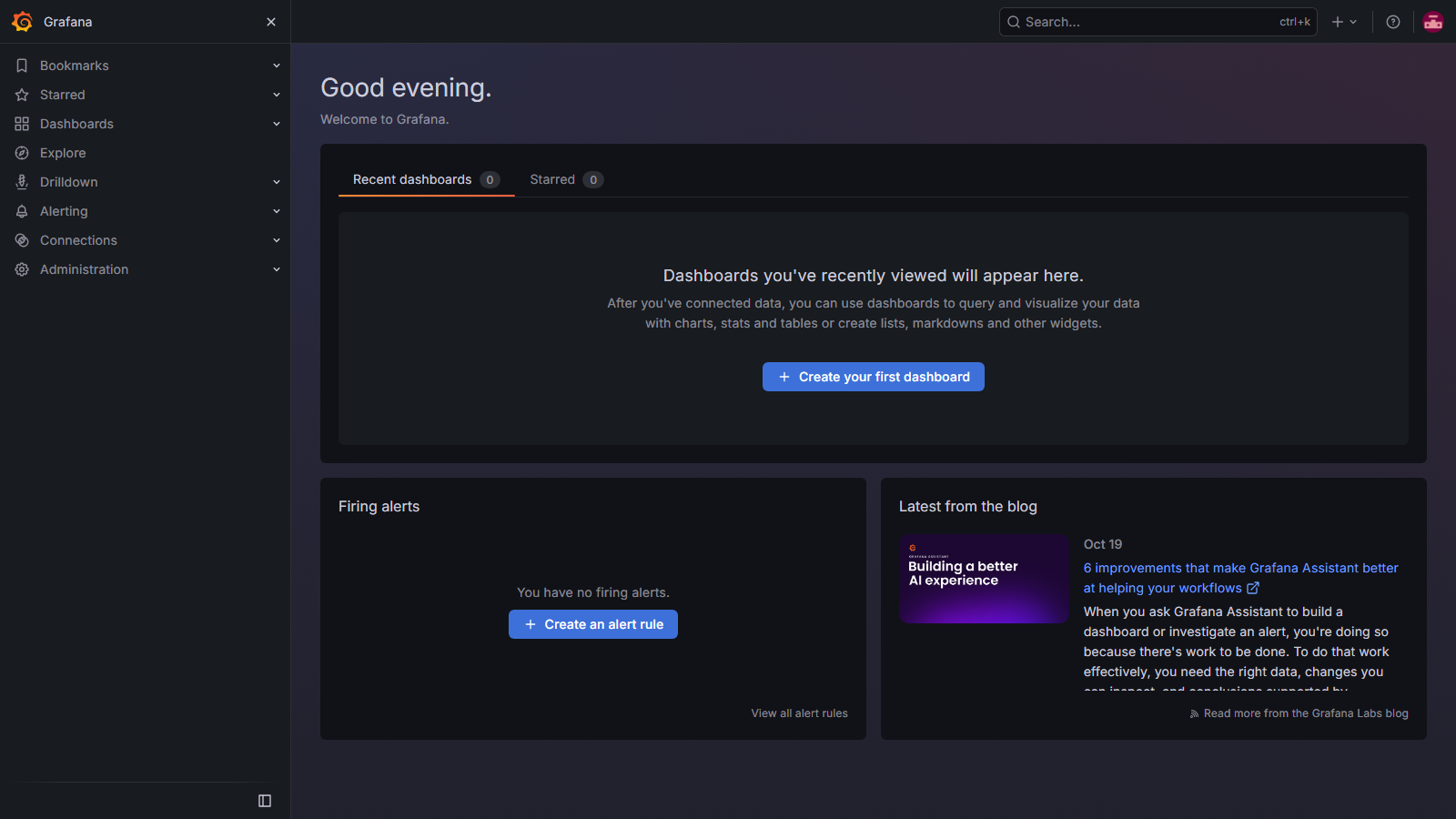
Task: Click Create your first dashboard button
Action: 874,377
